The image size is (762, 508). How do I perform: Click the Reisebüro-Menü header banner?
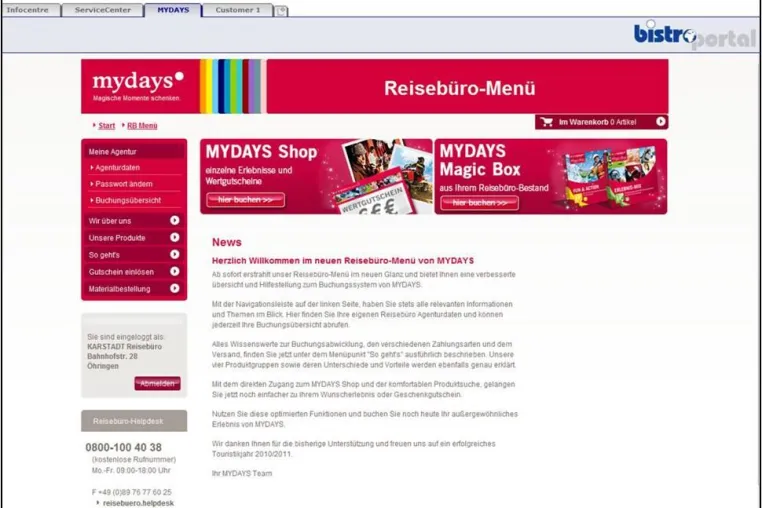pos(468,87)
